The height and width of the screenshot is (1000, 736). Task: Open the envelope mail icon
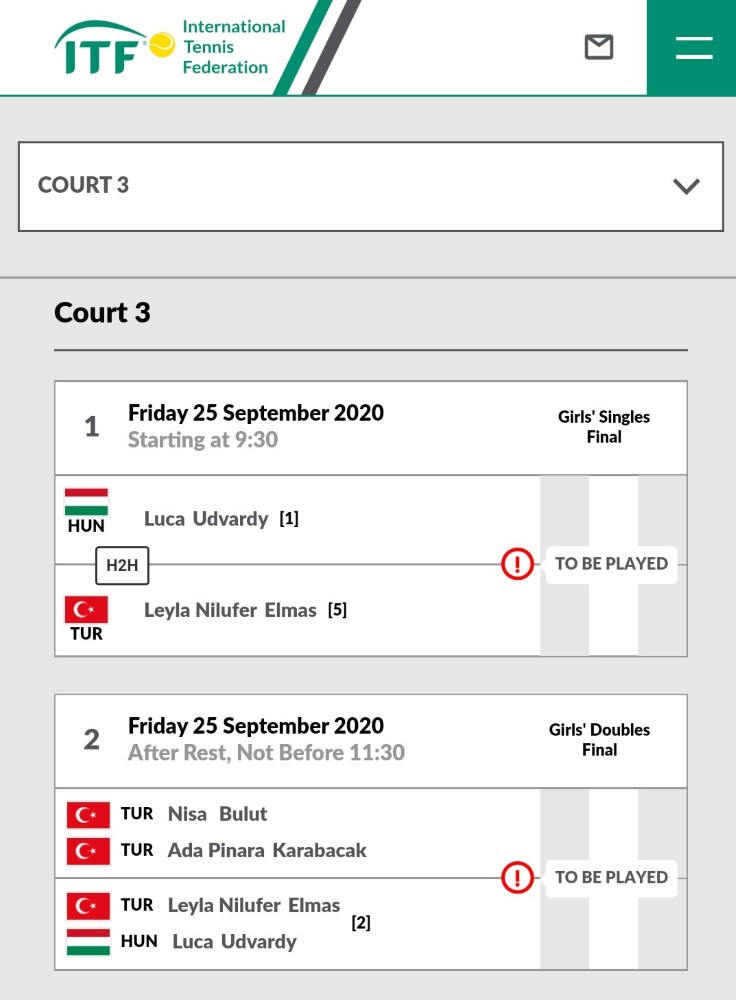(599, 47)
